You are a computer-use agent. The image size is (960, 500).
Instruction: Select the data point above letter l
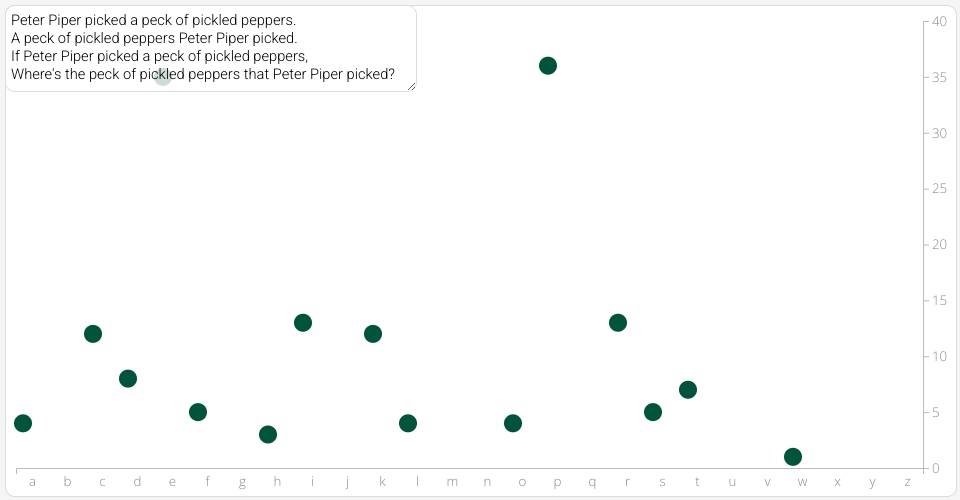click(x=408, y=423)
